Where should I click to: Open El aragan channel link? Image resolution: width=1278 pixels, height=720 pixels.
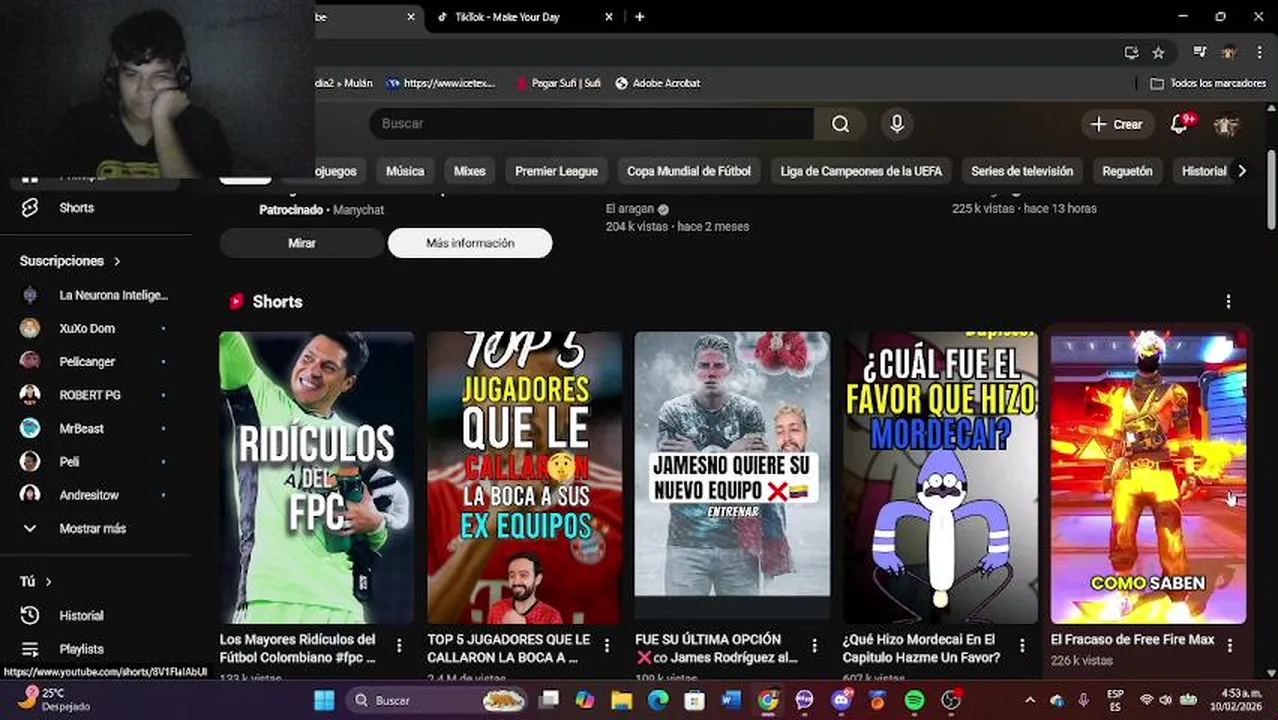click(x=630, y=209)
